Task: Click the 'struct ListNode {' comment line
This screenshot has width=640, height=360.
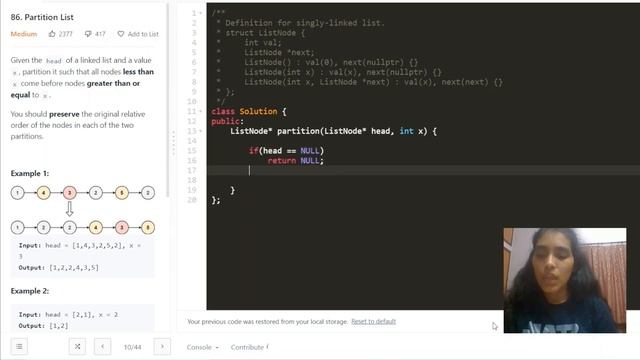Action: [265, 33]
